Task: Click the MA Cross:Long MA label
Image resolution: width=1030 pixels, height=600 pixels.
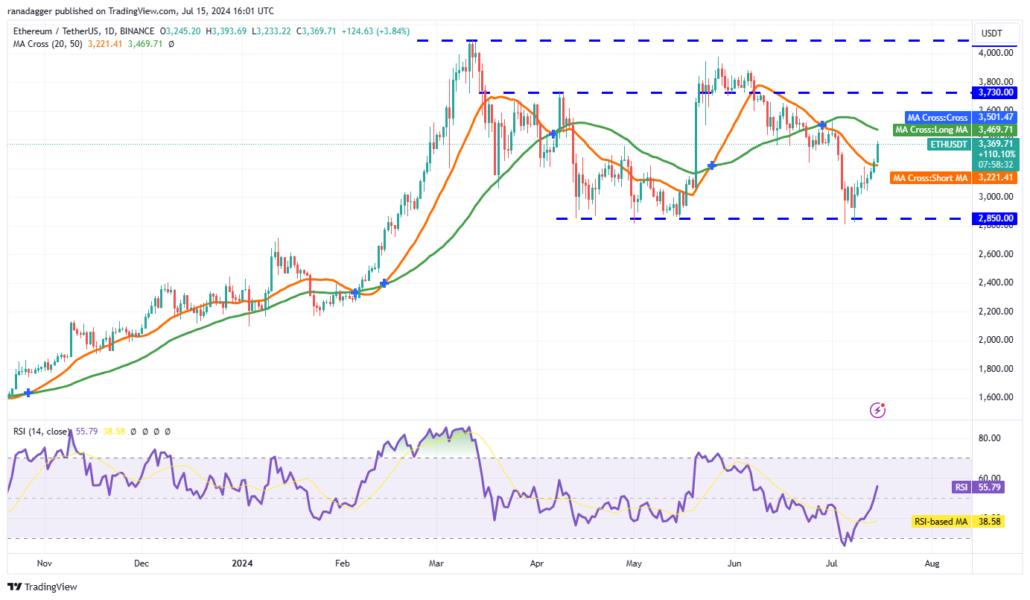Action: pyautogui.click(x=931, y=130)
